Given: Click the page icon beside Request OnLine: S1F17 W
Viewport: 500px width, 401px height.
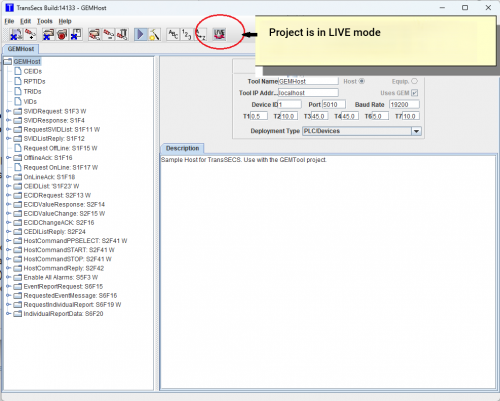Looking at the screenshot, I should click(18, 167).
